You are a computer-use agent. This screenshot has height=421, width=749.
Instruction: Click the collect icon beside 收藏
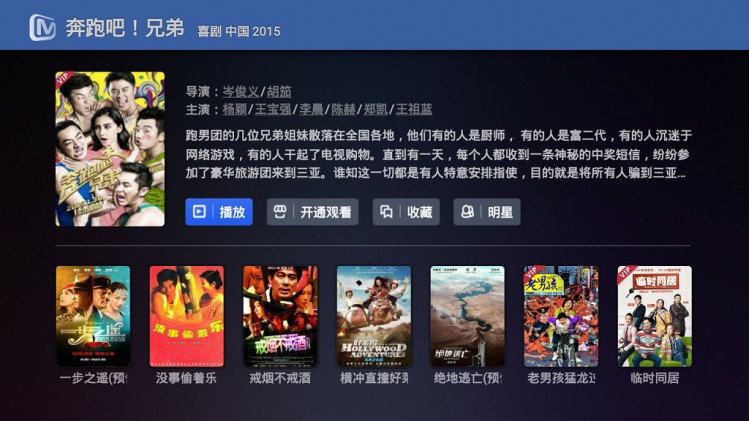(x=386, y=211)
